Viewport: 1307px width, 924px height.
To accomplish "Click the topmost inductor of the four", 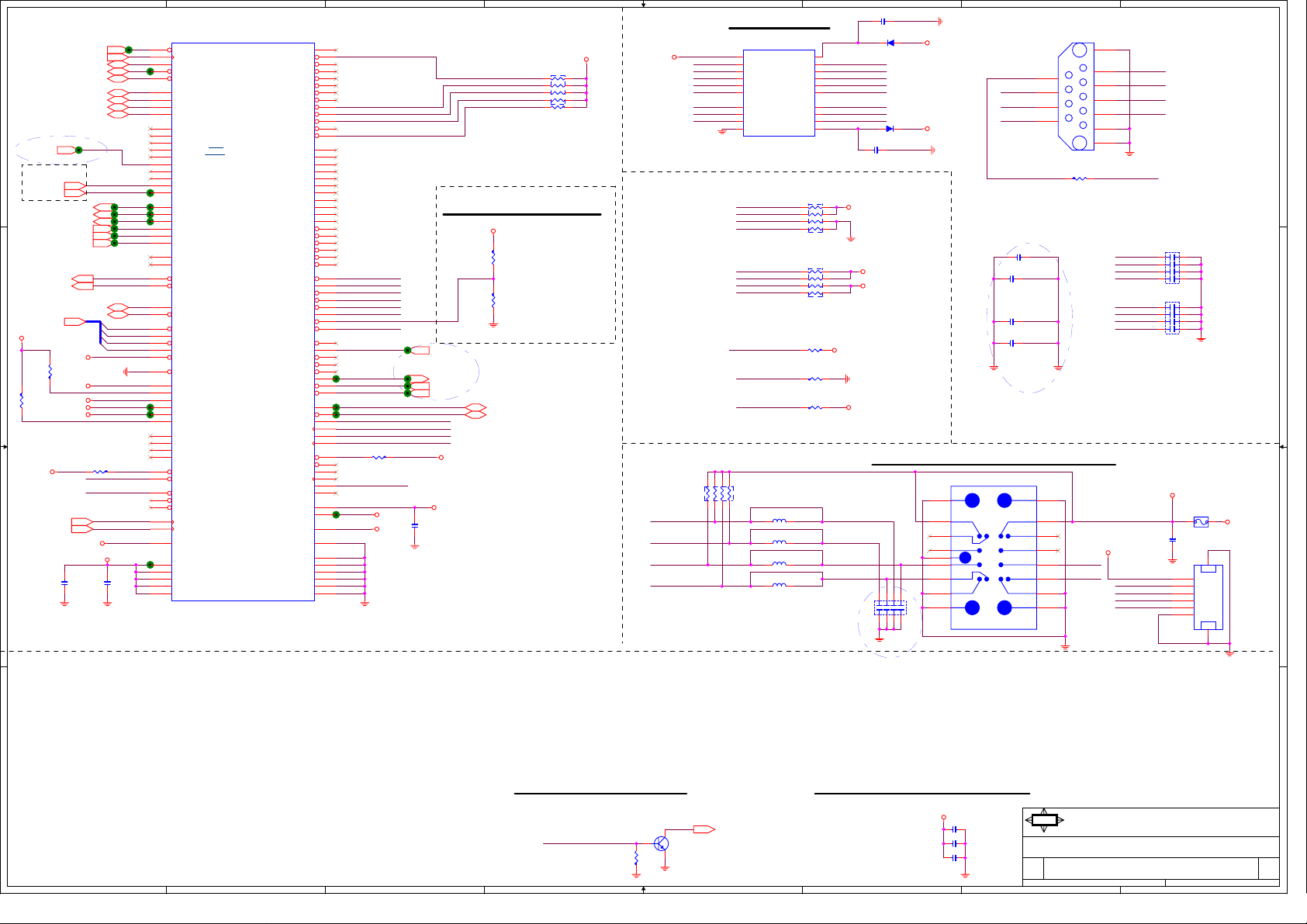I will [x=780, y=521].
